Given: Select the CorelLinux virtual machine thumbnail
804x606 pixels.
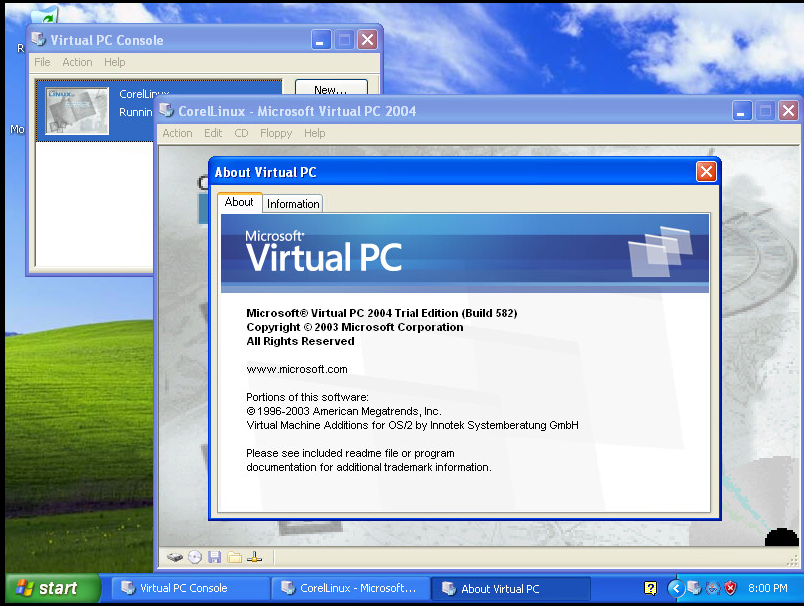Looking at the screenshot, I should (77, 110).
